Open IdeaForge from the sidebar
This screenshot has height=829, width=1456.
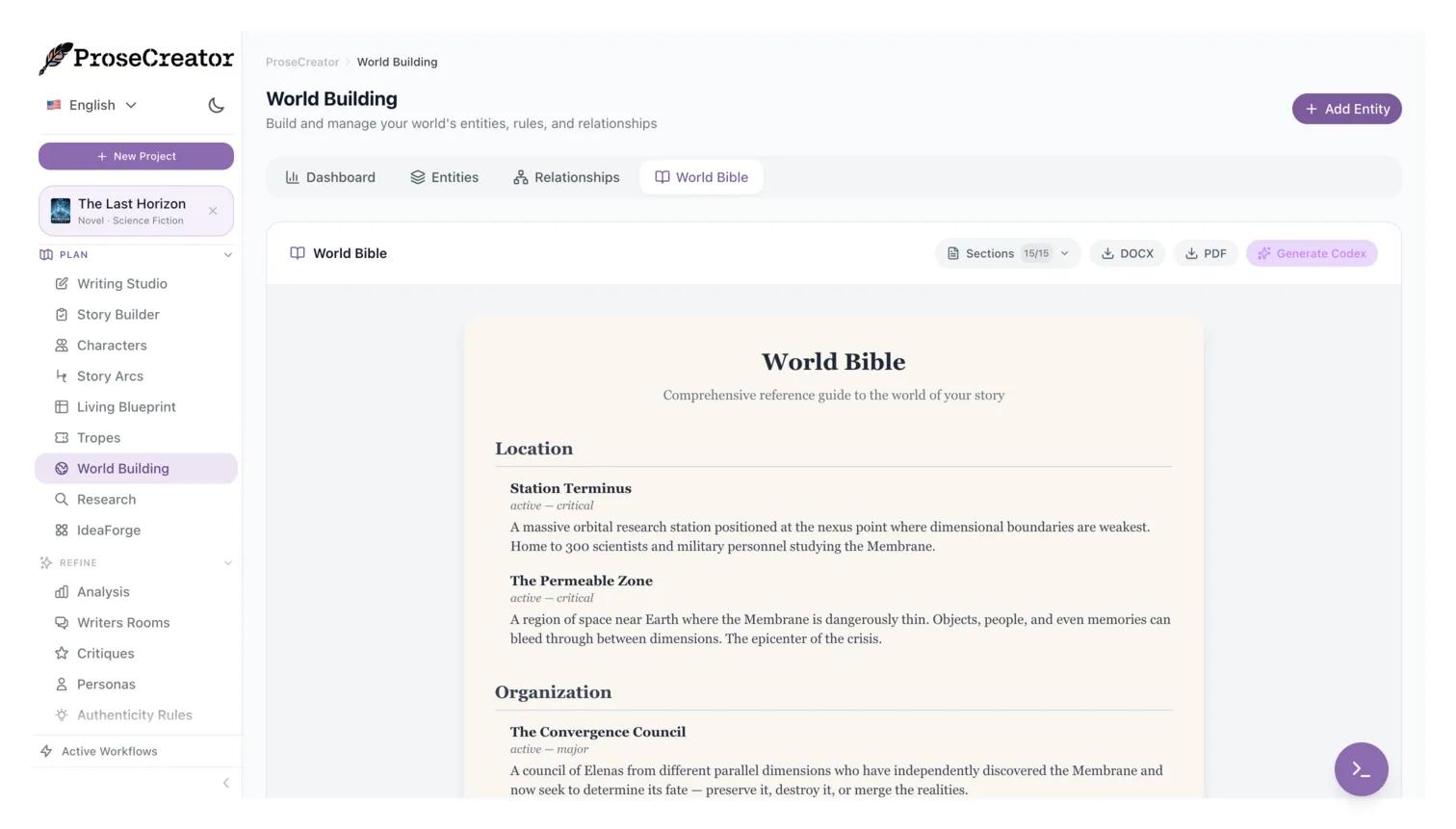click(108, 530)
